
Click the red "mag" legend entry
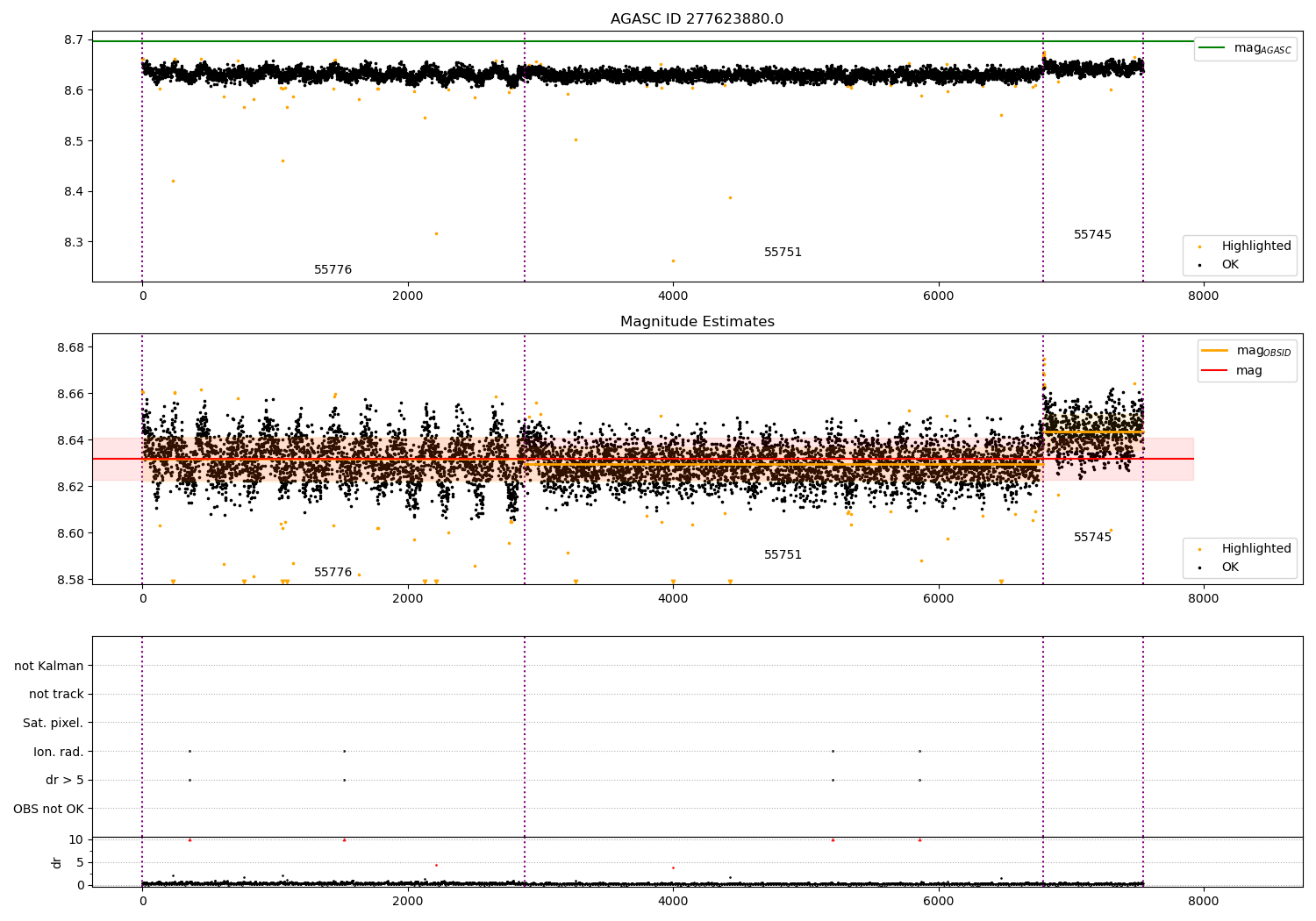coord(1233,370)
